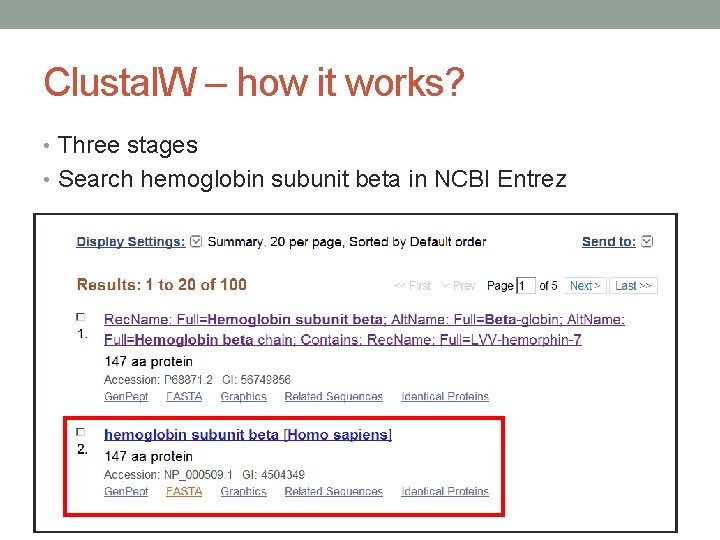Click the 'Three stages' bullet text
720x540 pixels.
[x=128, y=145]
